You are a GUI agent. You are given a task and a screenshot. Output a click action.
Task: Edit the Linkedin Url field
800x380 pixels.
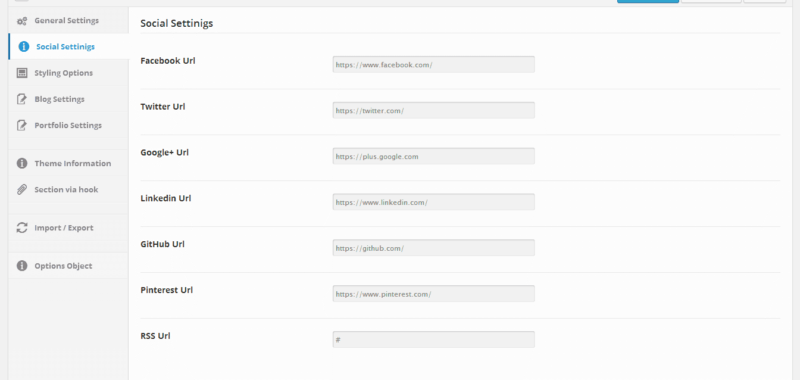coord(434,202)
